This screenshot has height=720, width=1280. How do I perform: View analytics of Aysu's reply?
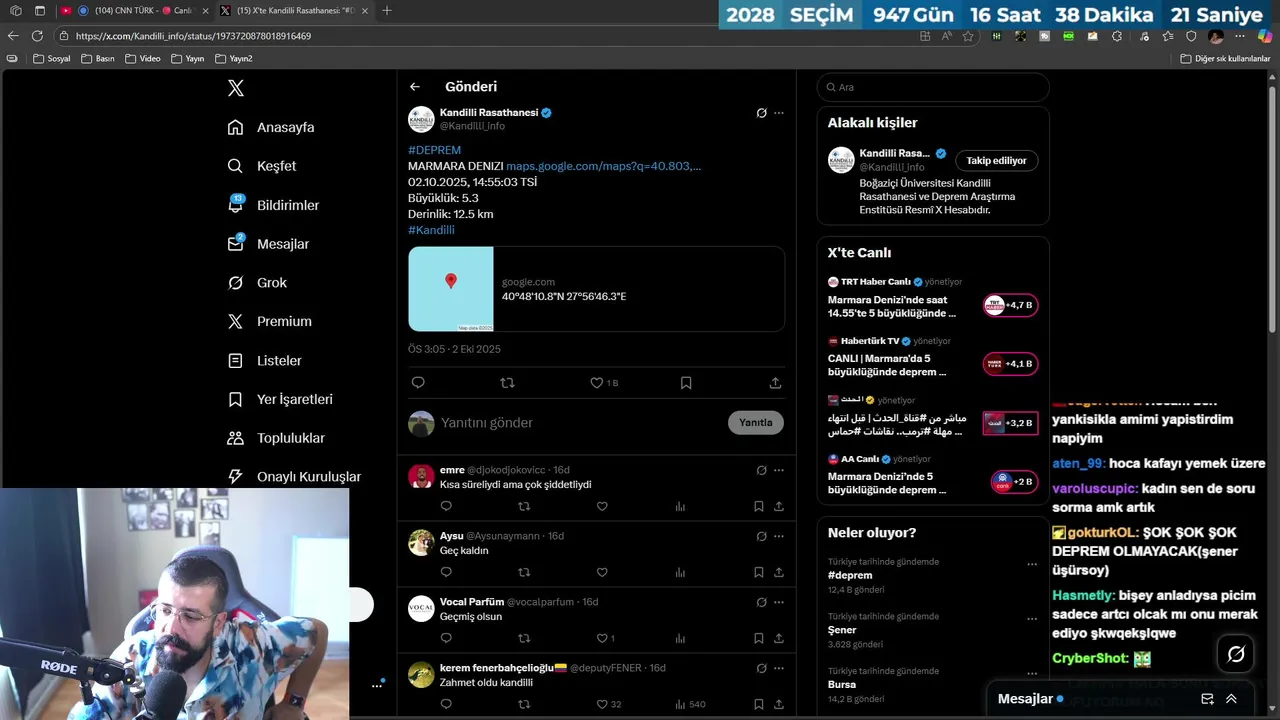click(680, 573)
